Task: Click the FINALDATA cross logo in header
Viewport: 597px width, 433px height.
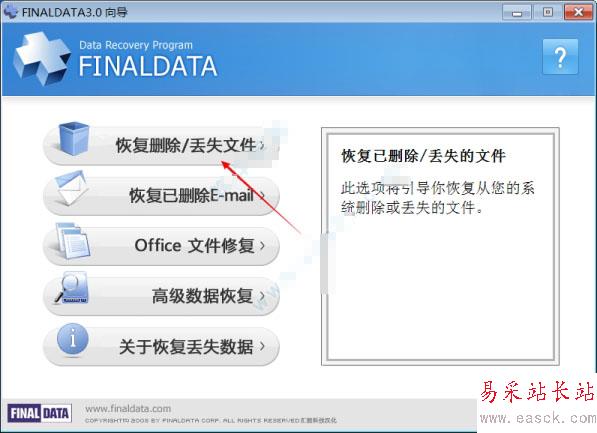Action: tap(42, 58)
